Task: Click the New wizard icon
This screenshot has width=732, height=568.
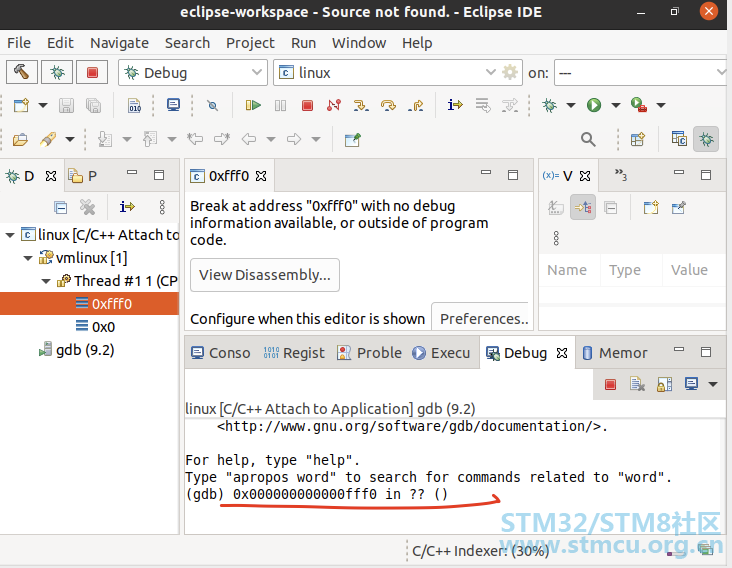Action: (21, 105)
